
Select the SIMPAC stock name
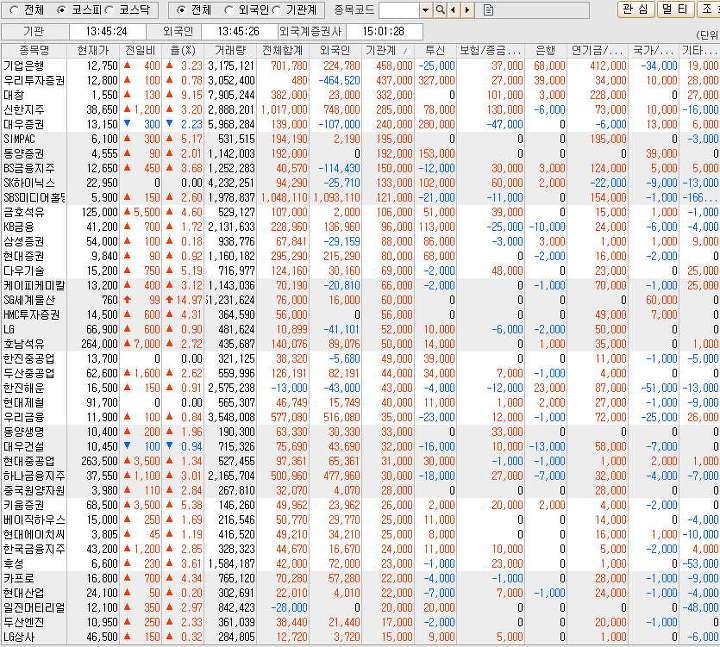pos(19,139)
